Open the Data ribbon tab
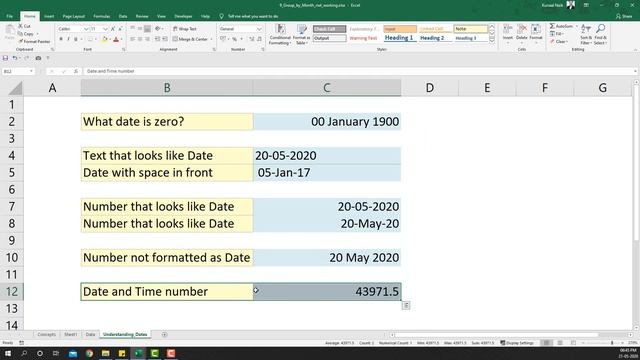The width and height of the screenshot is (640, 360). click(x=123, y=16)
